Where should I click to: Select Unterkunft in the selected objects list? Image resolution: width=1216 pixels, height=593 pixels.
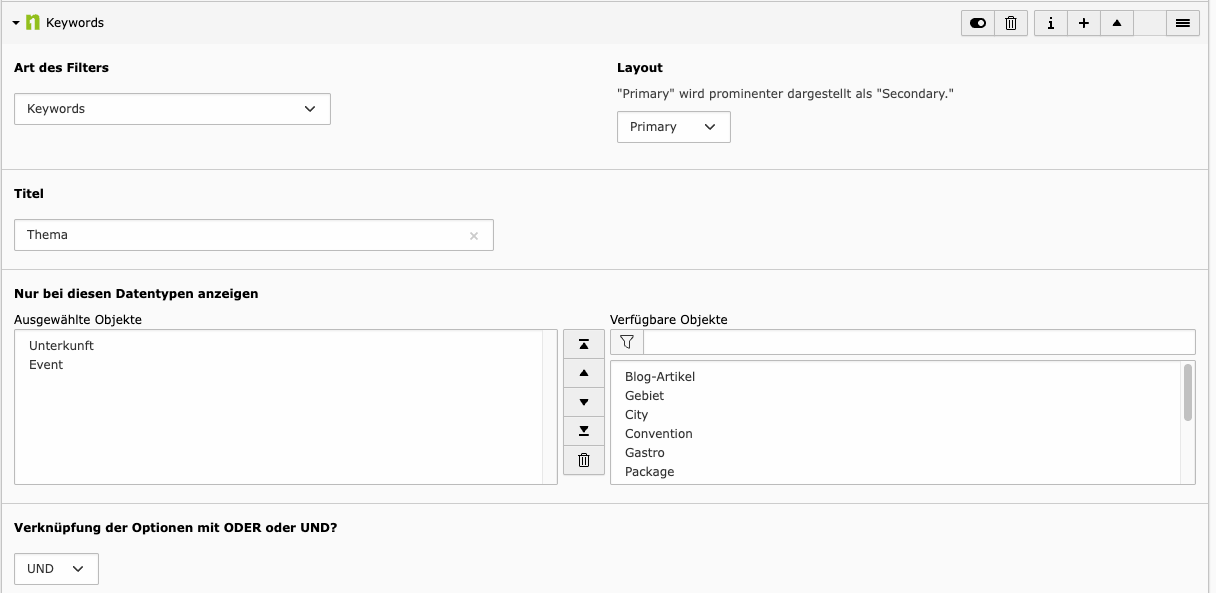click(x=61, y=346)
